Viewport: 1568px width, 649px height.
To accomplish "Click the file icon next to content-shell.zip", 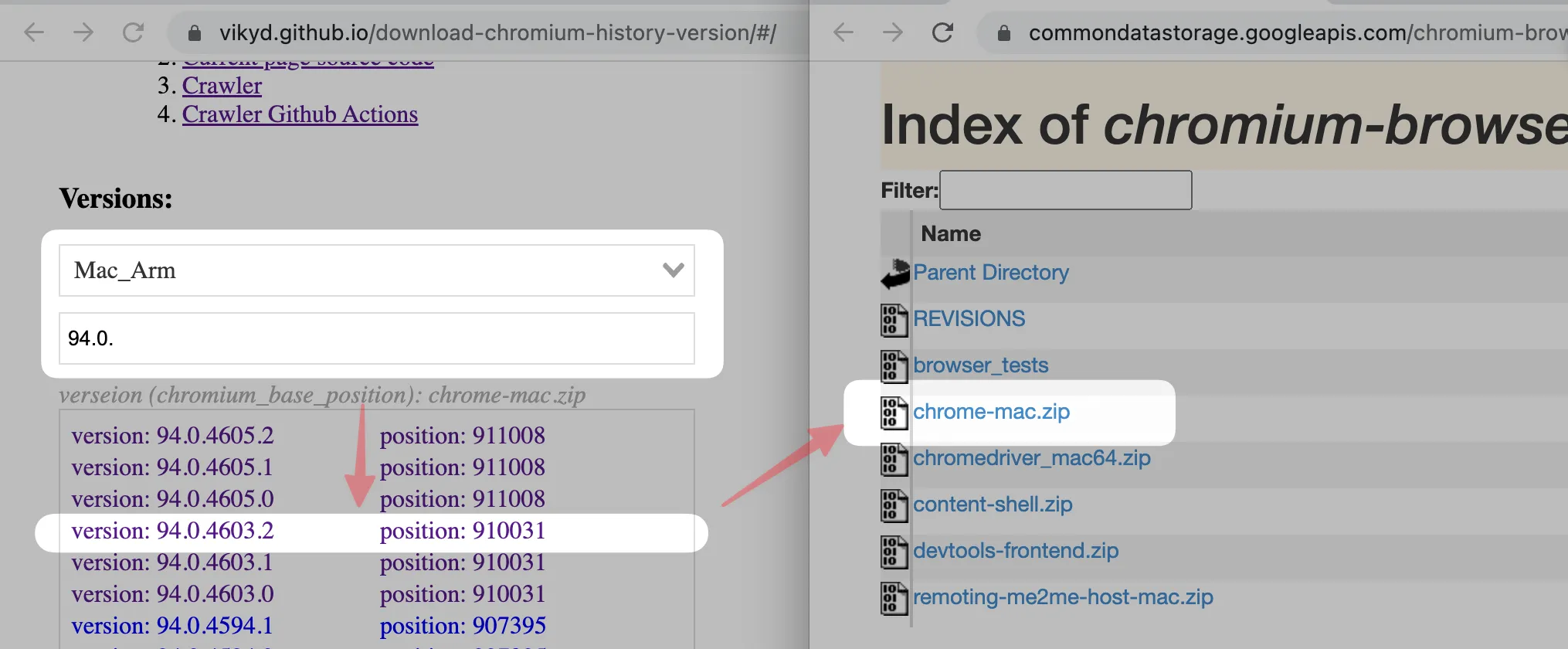I will pyautogui.click(x=894, y=505).
